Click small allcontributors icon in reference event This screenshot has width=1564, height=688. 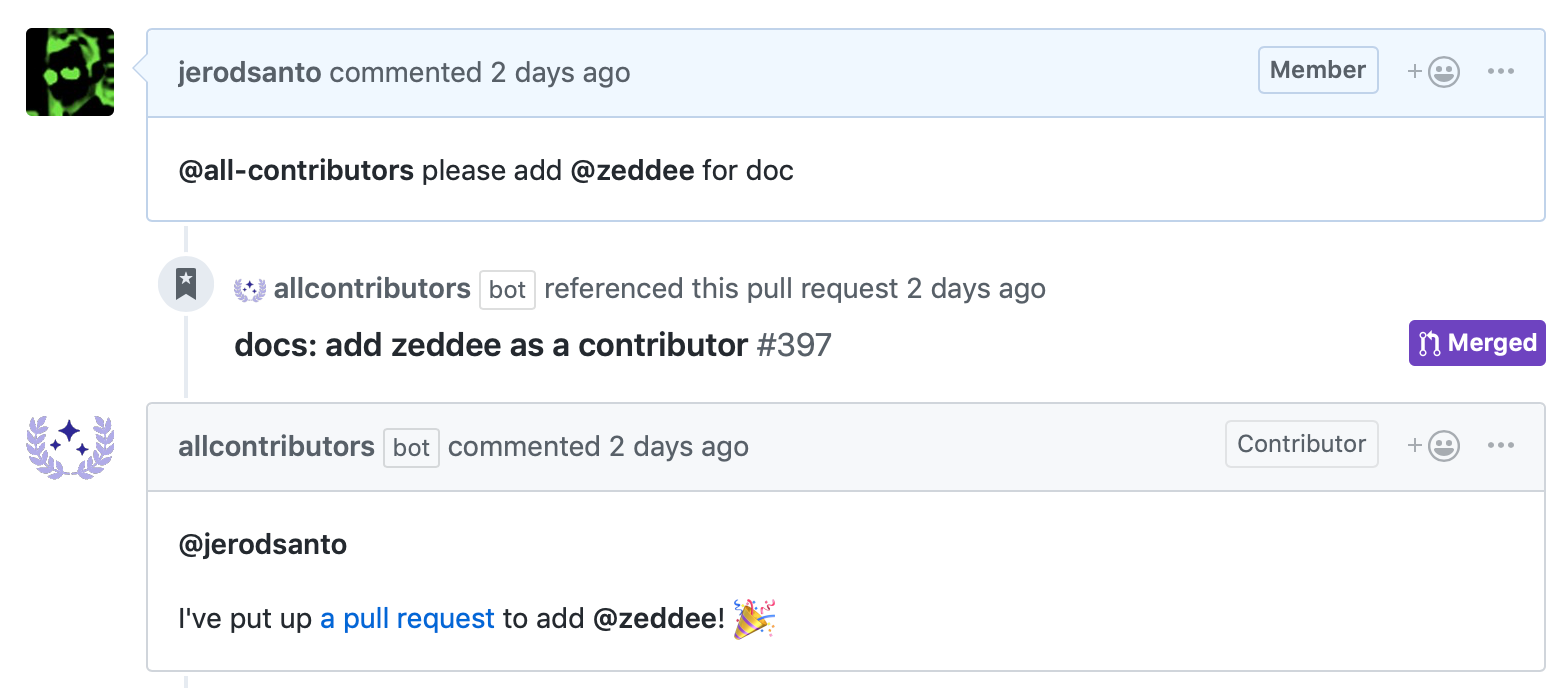[250, 290]
